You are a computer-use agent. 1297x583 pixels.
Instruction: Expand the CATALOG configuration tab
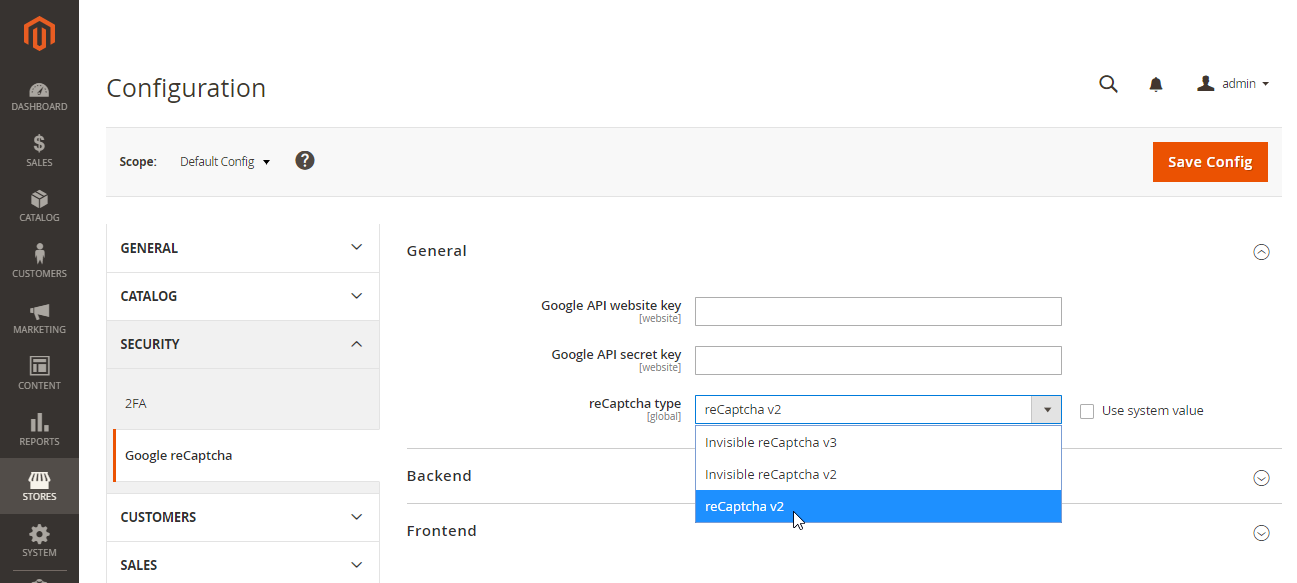click(x=243, y=296)
